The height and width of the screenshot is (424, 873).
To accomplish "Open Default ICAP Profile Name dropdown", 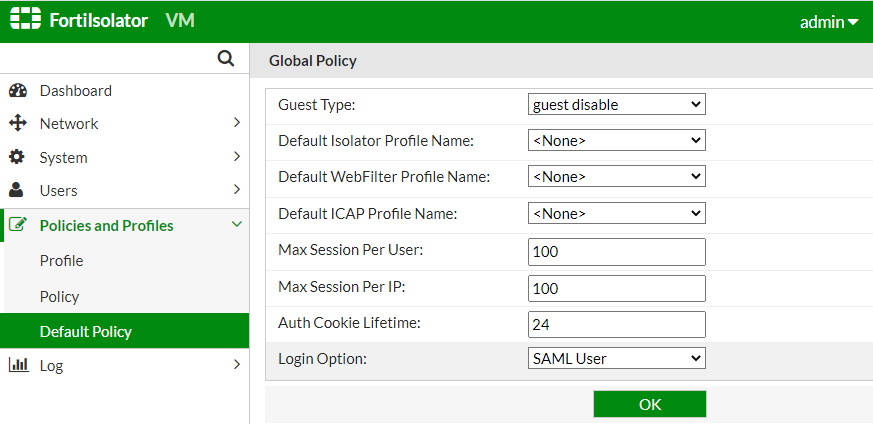I will click(616, 213).
